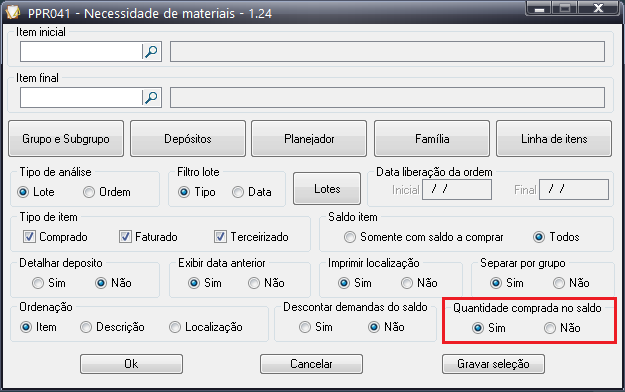Sort by Item in Ordenação
This screenshot has height=392, width=625.
pyautogui.click(x=26, y=327)
